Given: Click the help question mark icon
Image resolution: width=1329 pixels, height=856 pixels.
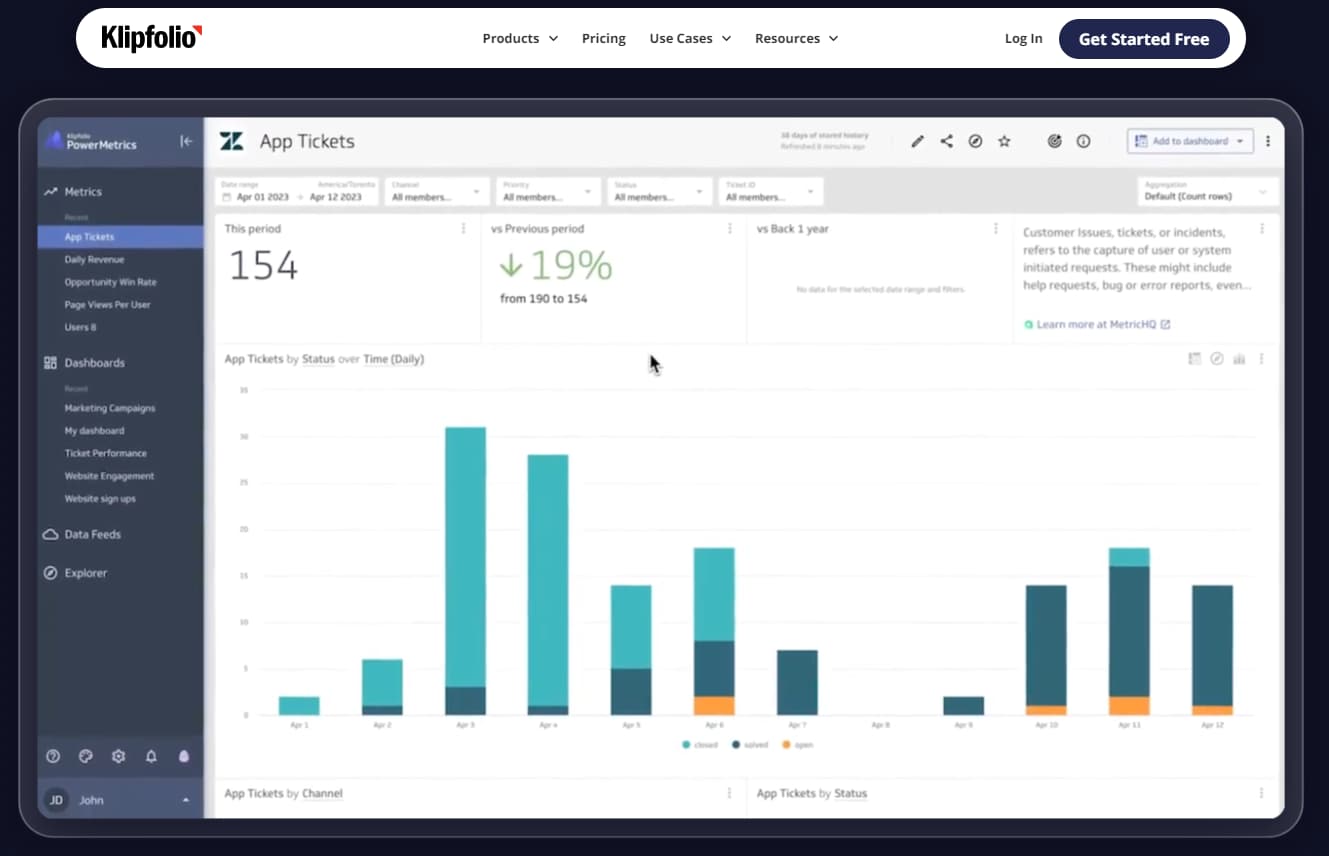Looking at the screenshot, I should (54, 757).
